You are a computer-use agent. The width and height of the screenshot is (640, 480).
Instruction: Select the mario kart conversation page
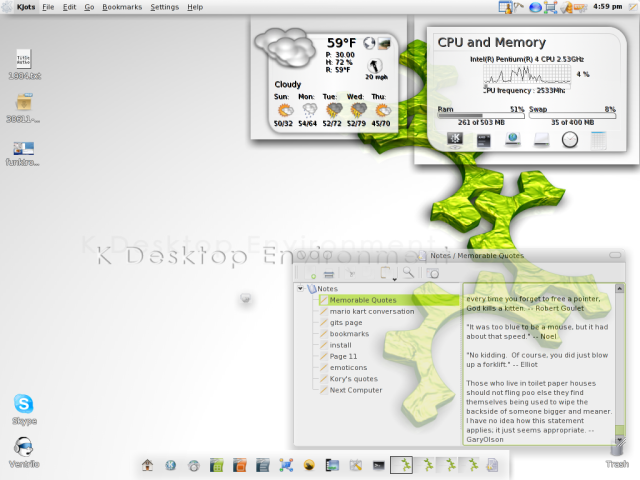point(372,311)
